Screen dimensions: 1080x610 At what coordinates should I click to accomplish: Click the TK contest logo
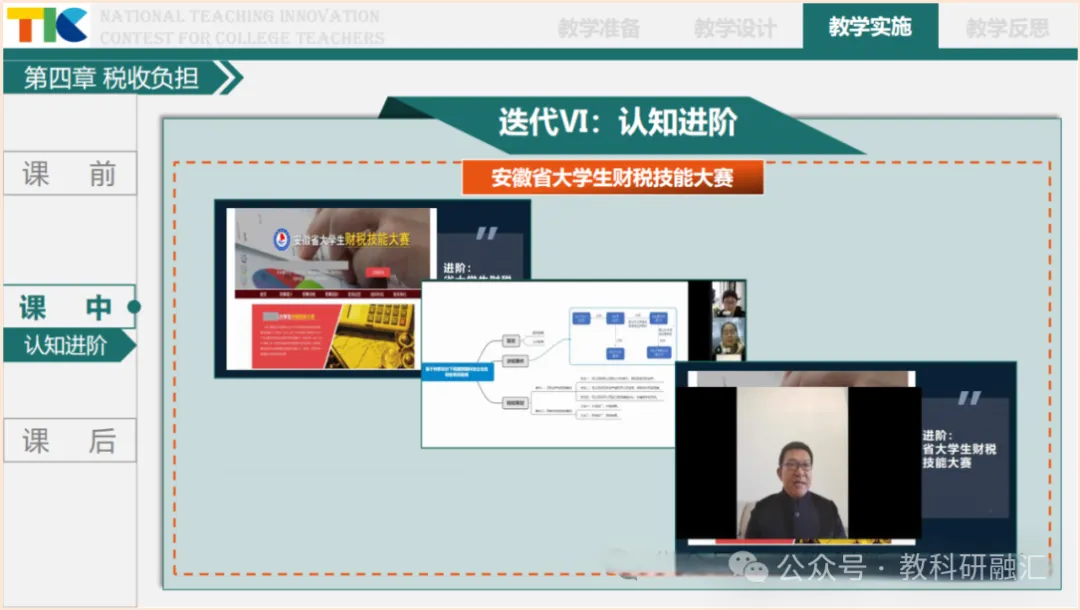coord(47,25)
